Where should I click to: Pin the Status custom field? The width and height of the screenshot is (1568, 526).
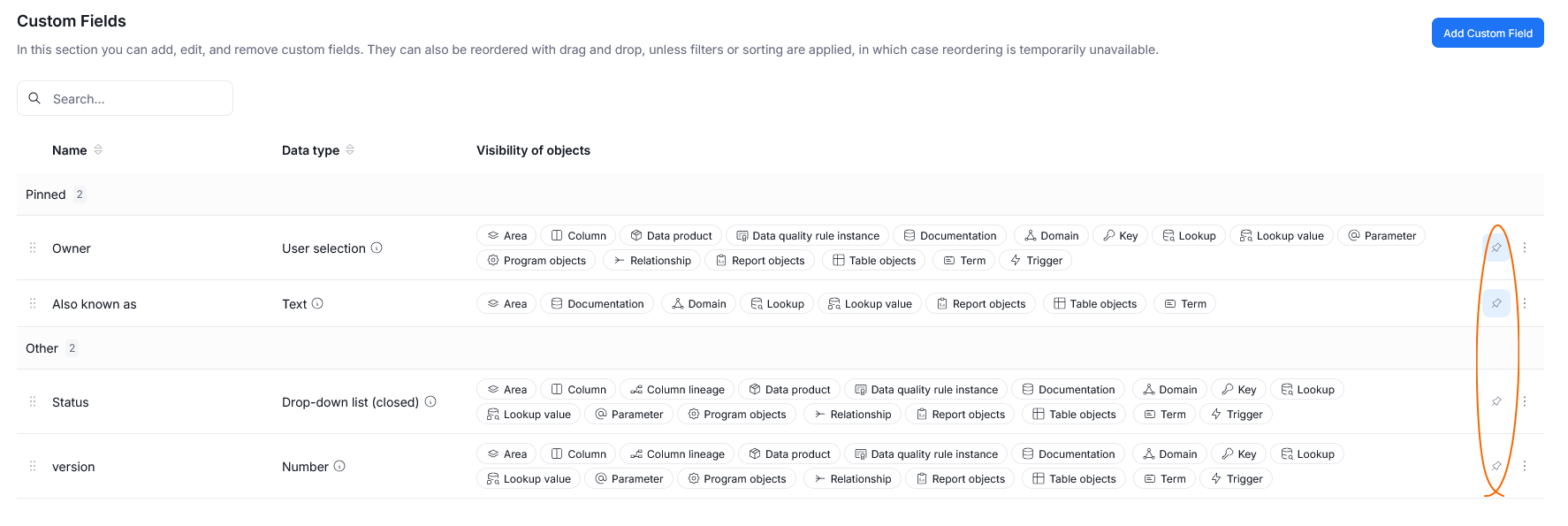[x=1496, y=401]
